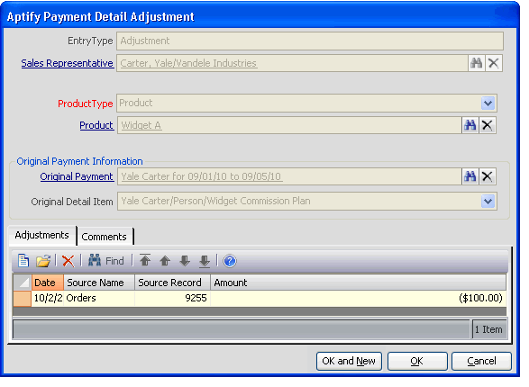Move up one record in grid
The image size is (529, 387).
point(165,261)
